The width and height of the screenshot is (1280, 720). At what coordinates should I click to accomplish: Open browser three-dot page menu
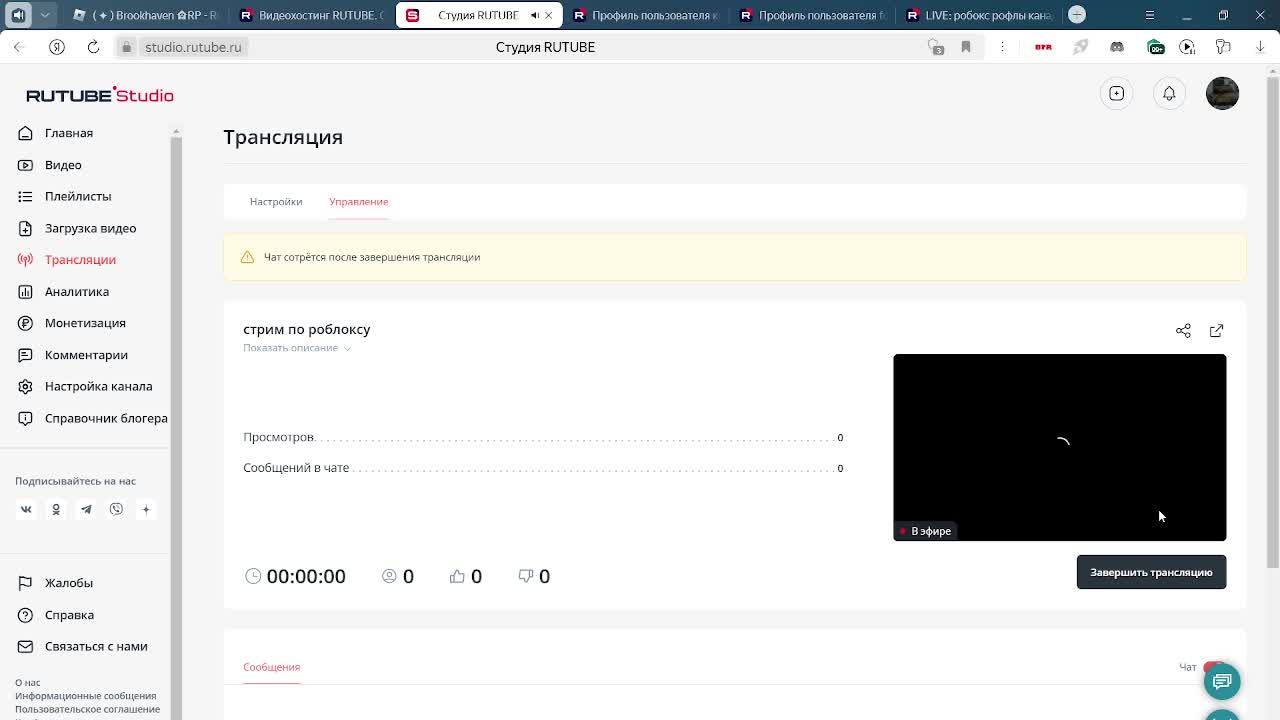[1002, 47]
